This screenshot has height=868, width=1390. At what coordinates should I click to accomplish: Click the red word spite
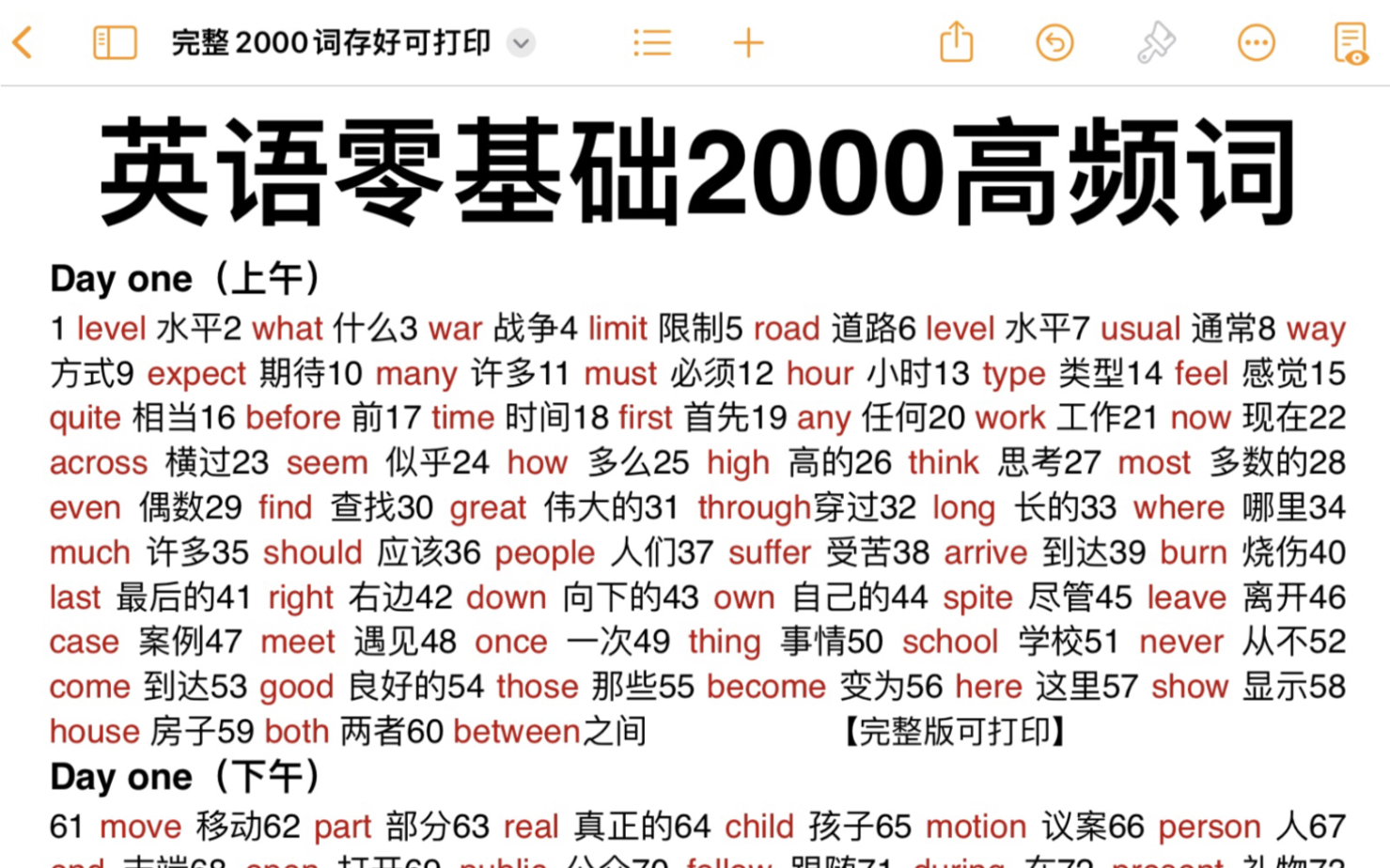click(977, 597)
